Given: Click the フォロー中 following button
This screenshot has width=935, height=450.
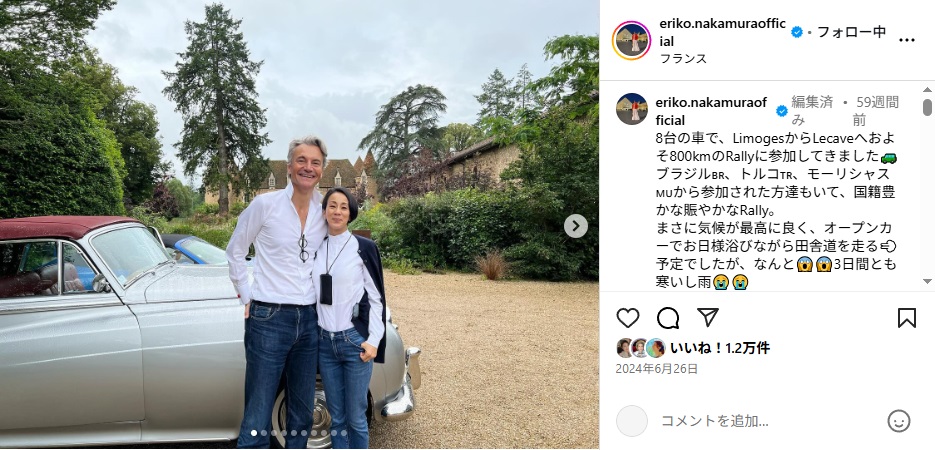Looking at the screenshot, I should coord(851,32).
